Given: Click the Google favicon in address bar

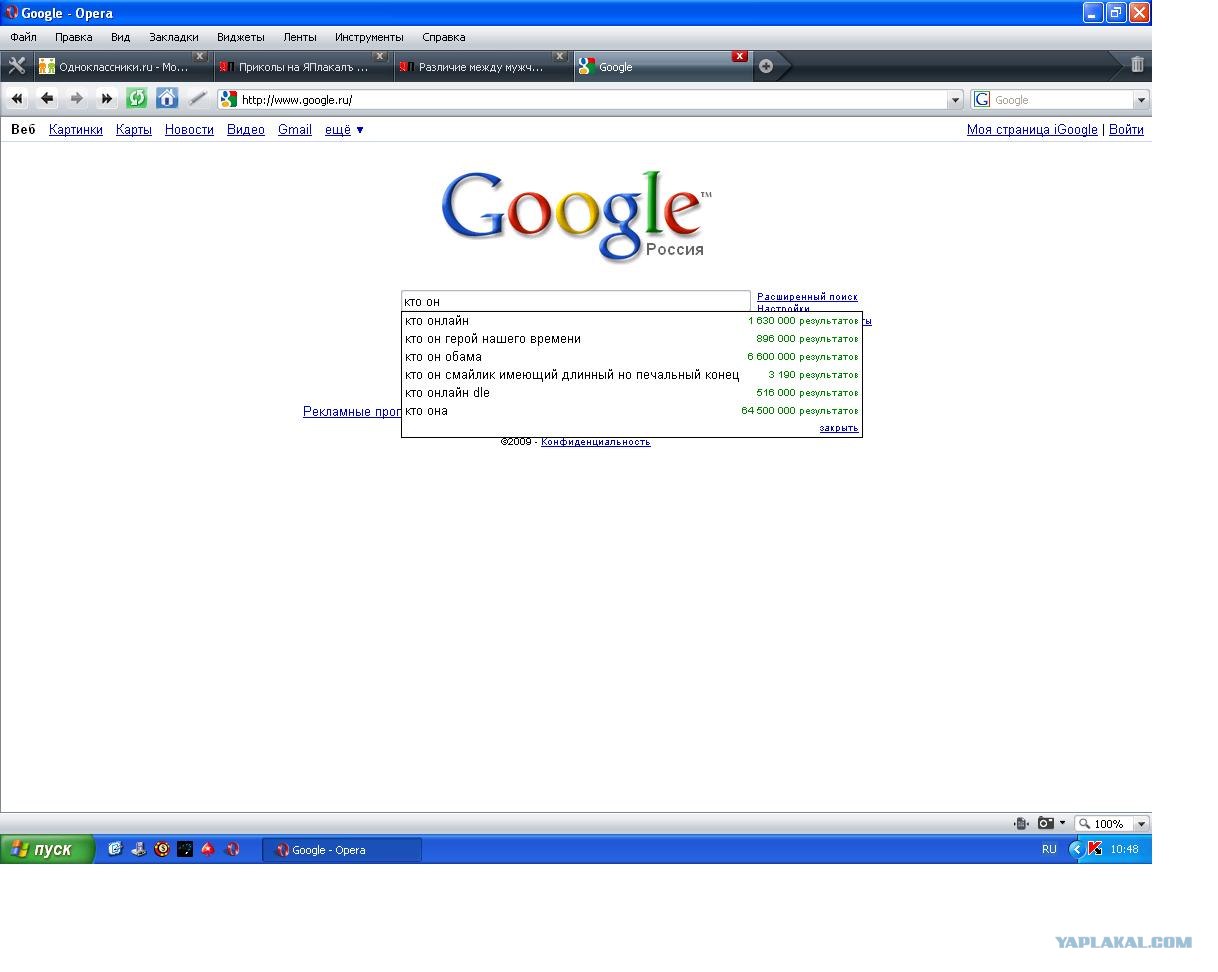Looking at the screenshot, I should 229,99.
